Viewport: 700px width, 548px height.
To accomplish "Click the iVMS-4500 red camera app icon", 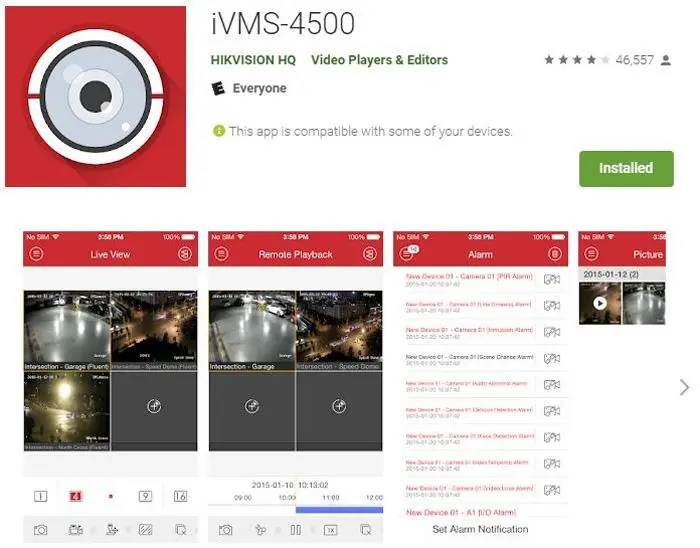I will click(96, 96).
